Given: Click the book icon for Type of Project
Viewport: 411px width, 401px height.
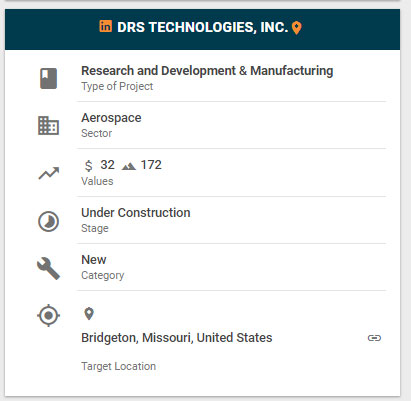Looking at the screenshot, I should [49, 78].
